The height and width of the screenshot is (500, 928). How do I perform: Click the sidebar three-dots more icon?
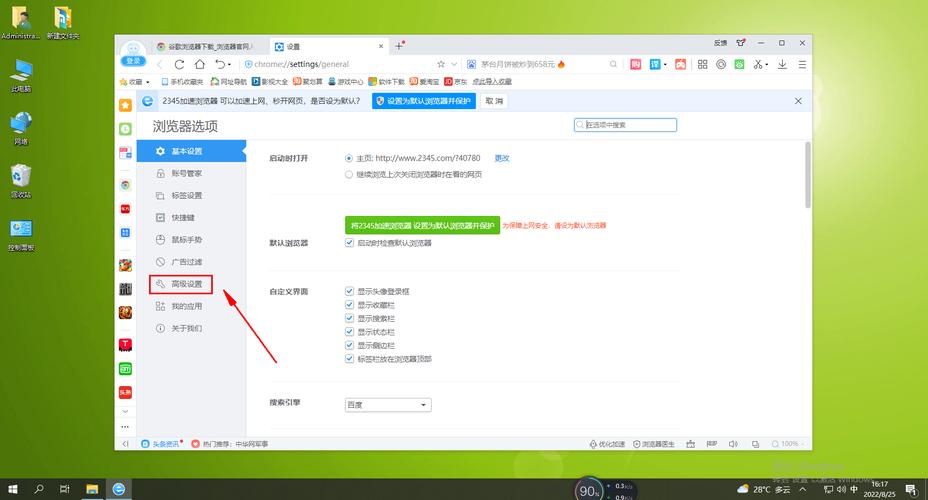(x=125, y=426)
